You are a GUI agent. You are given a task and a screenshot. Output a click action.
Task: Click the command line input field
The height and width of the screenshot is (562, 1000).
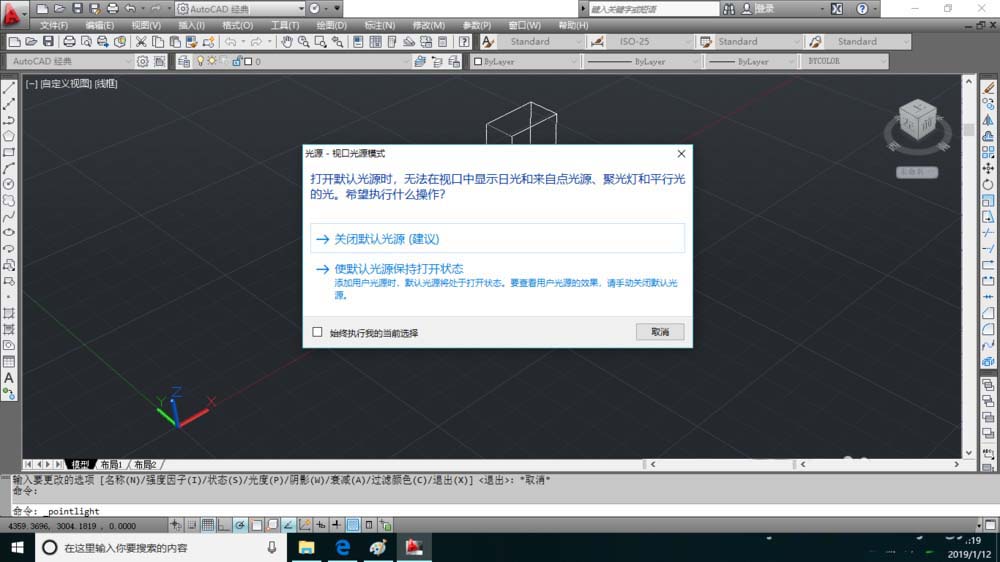click(497, 511)
